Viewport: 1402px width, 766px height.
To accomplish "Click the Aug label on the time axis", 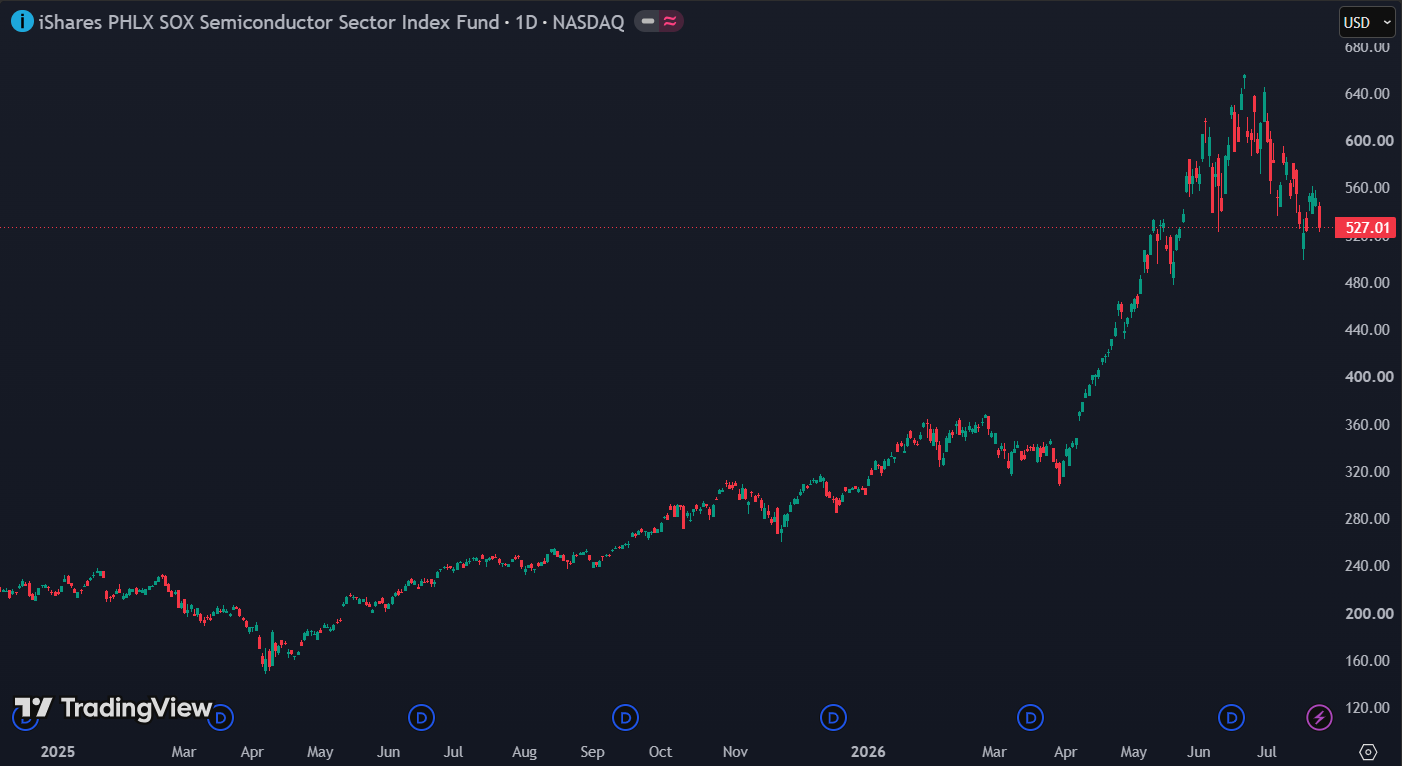I will click(x=524, y=751).
